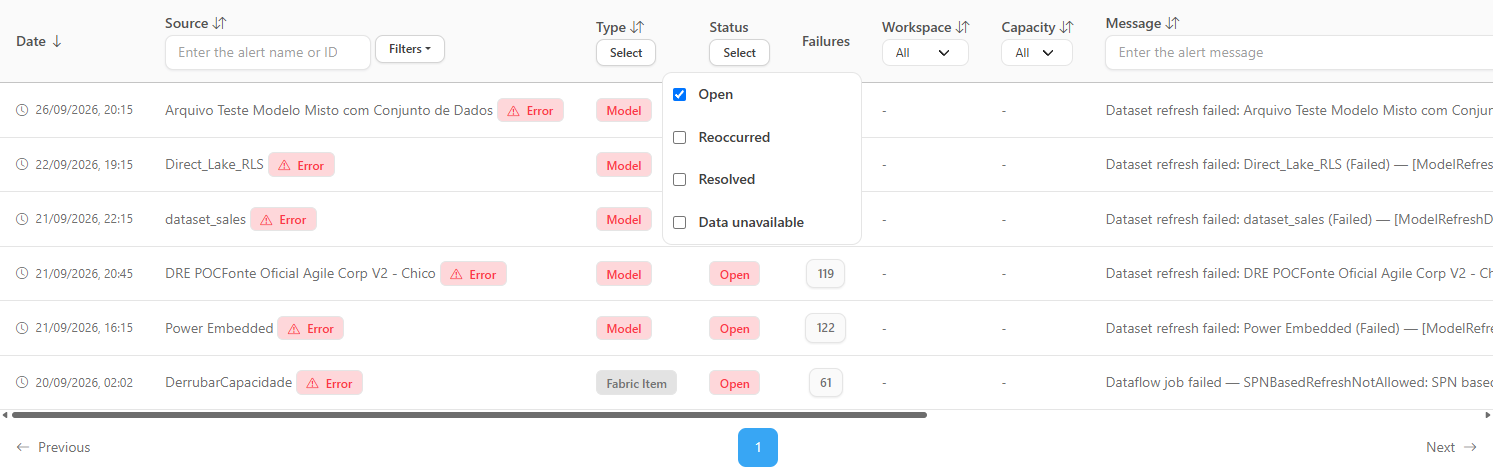This screenshot has width=1493, height=468.
Task: Close the Status Select dropdown
Action: (740, 53)
